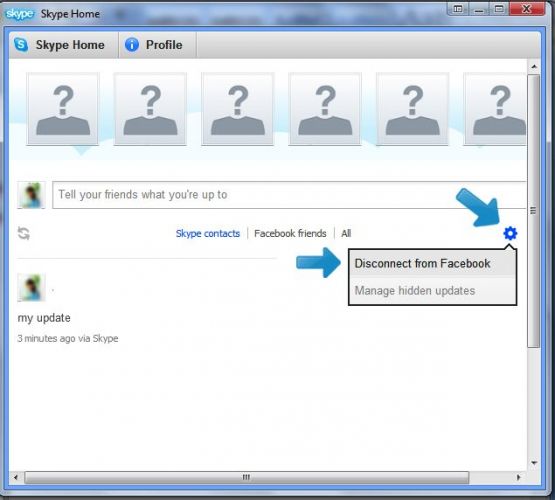Click the 'Tell your friends' mood field

290,195
